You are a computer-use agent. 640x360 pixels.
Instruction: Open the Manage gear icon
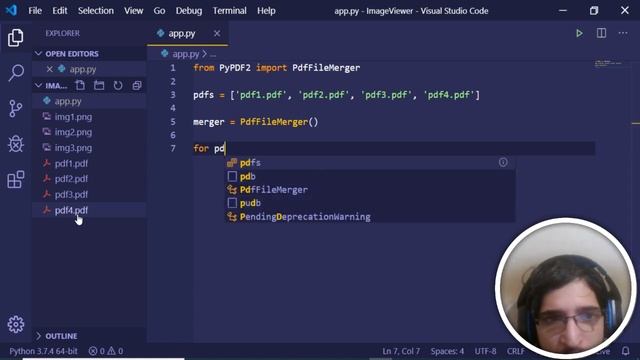tap(16, 324)
